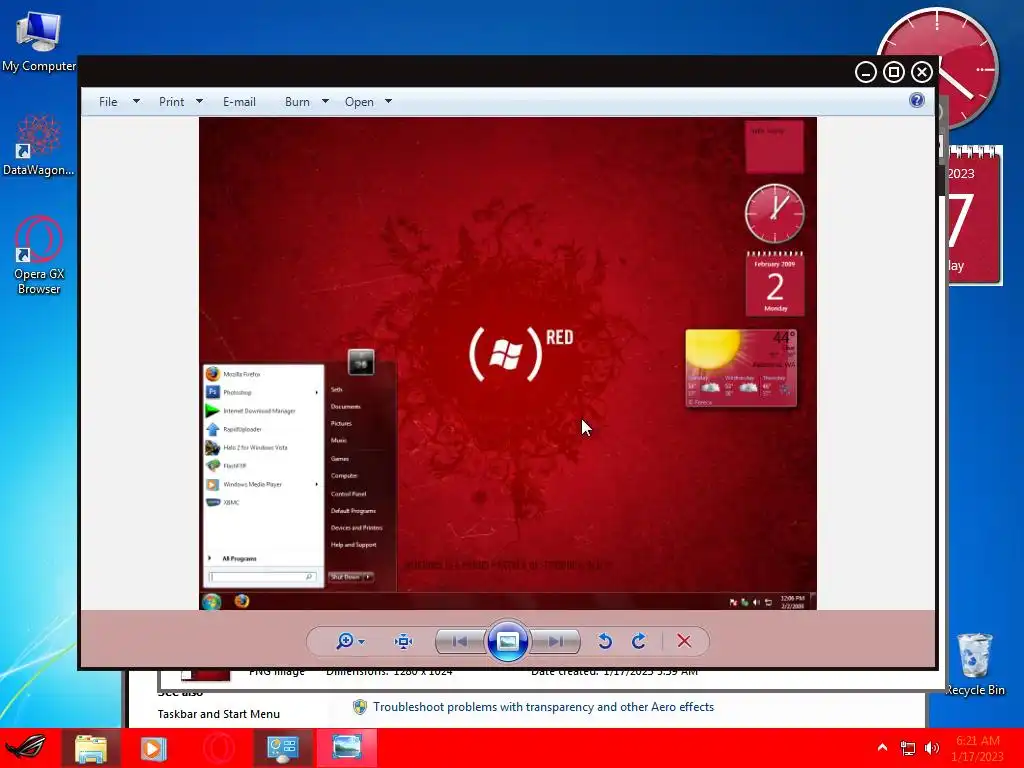Switch to Personalization control panel taskbar button
Image resolution: width=1024 pixels, height=768 pixels.
coord(283,748)
